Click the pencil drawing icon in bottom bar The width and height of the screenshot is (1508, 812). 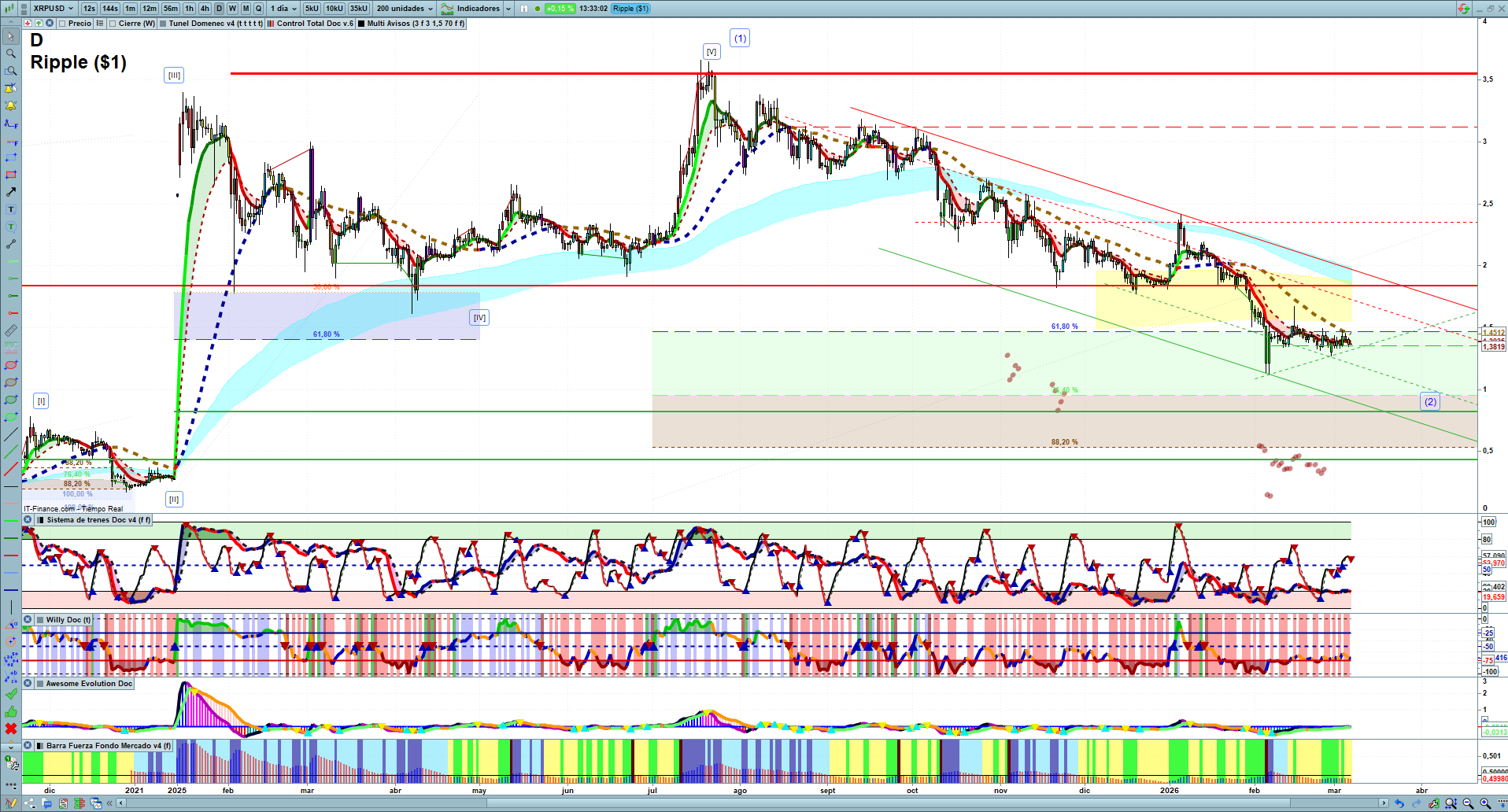pyautogui.click(x=11, y=803)
